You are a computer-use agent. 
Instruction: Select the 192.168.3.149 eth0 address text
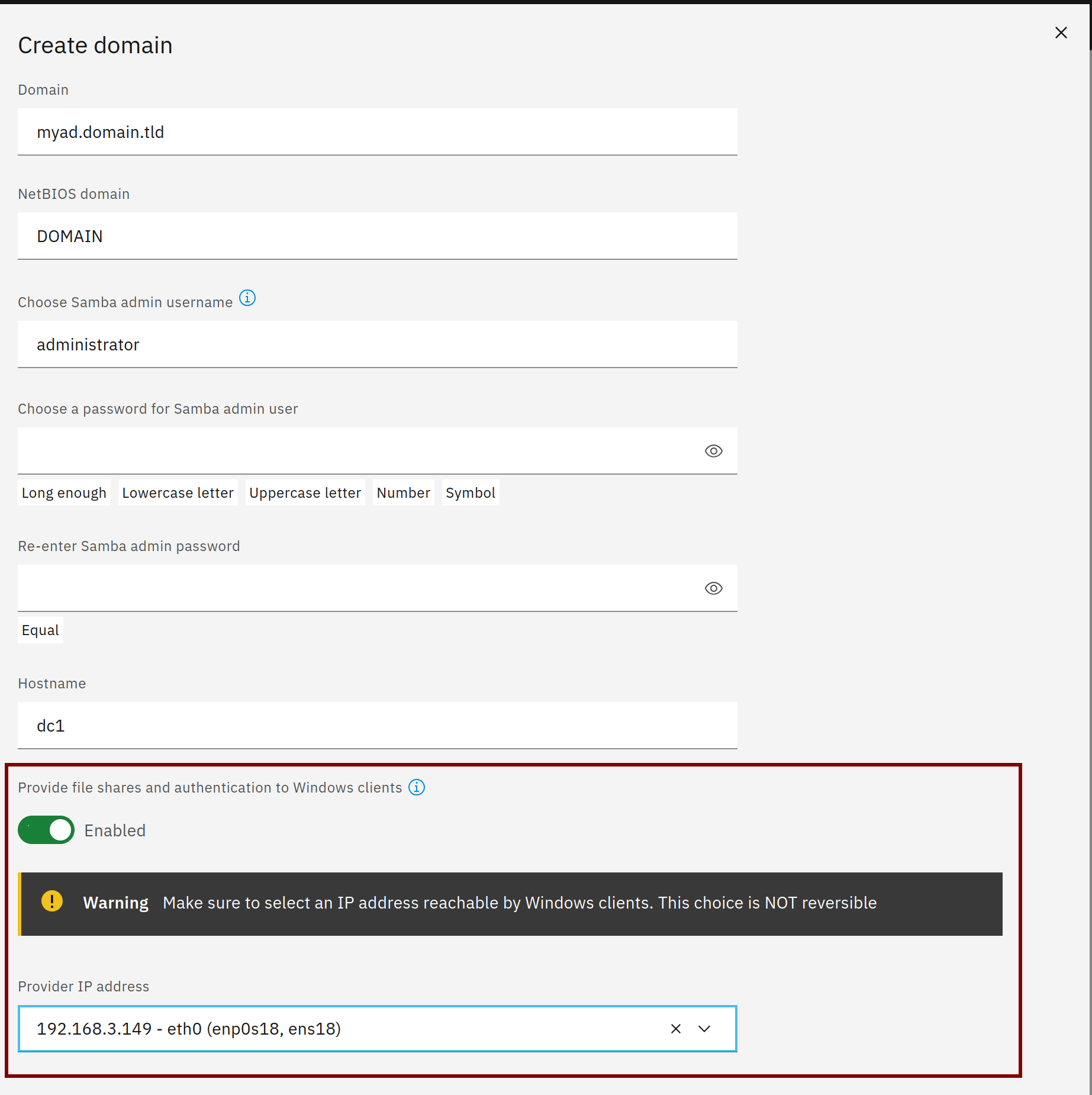189,1029
